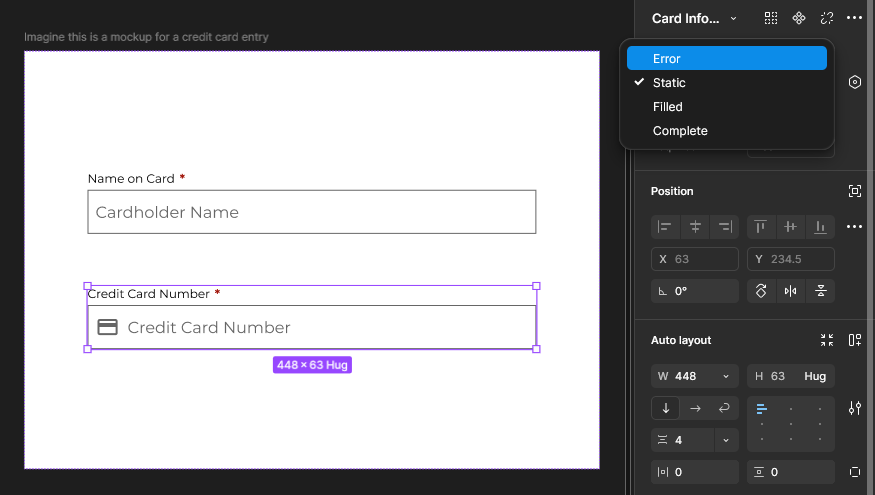Open the auto layout settings sliders icon
The height and width of the screenshot is (495, 875).
(854, 408)
